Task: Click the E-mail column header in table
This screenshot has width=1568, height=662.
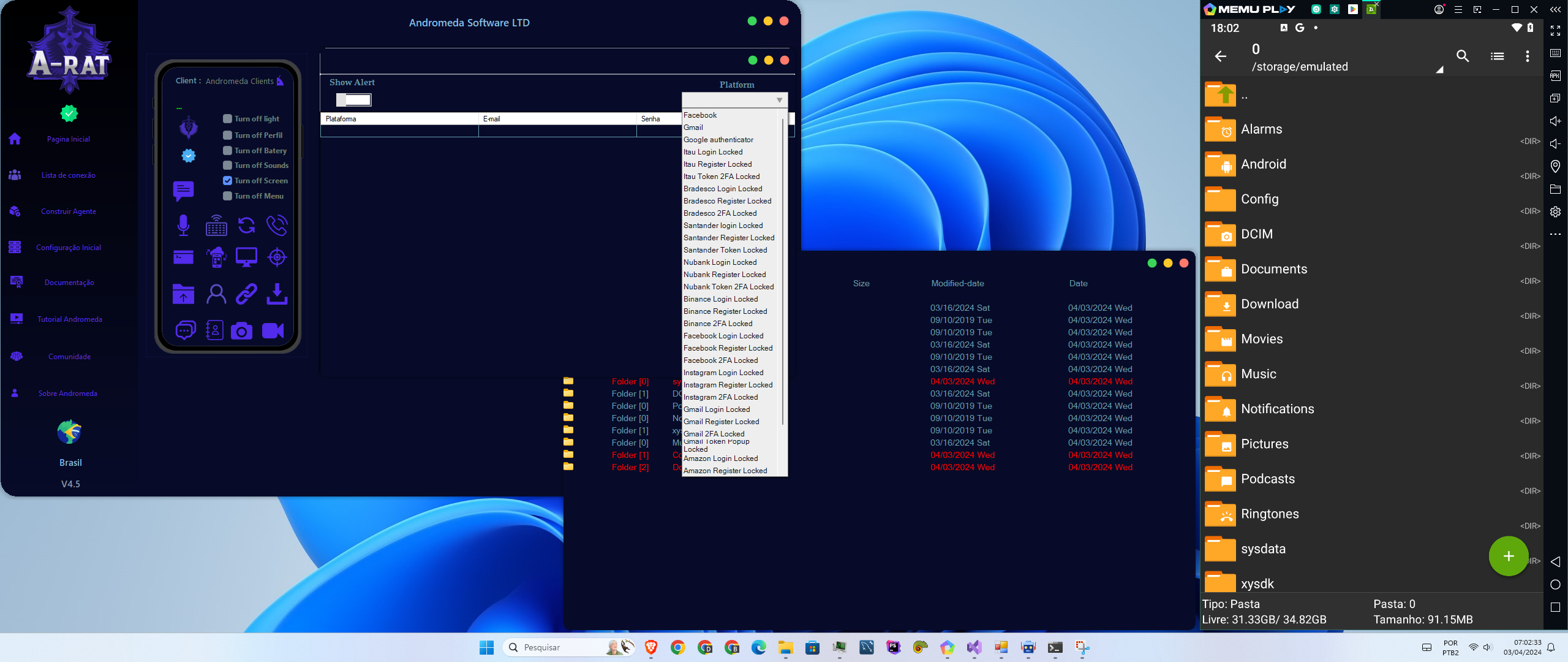Action: pos(557,119)
